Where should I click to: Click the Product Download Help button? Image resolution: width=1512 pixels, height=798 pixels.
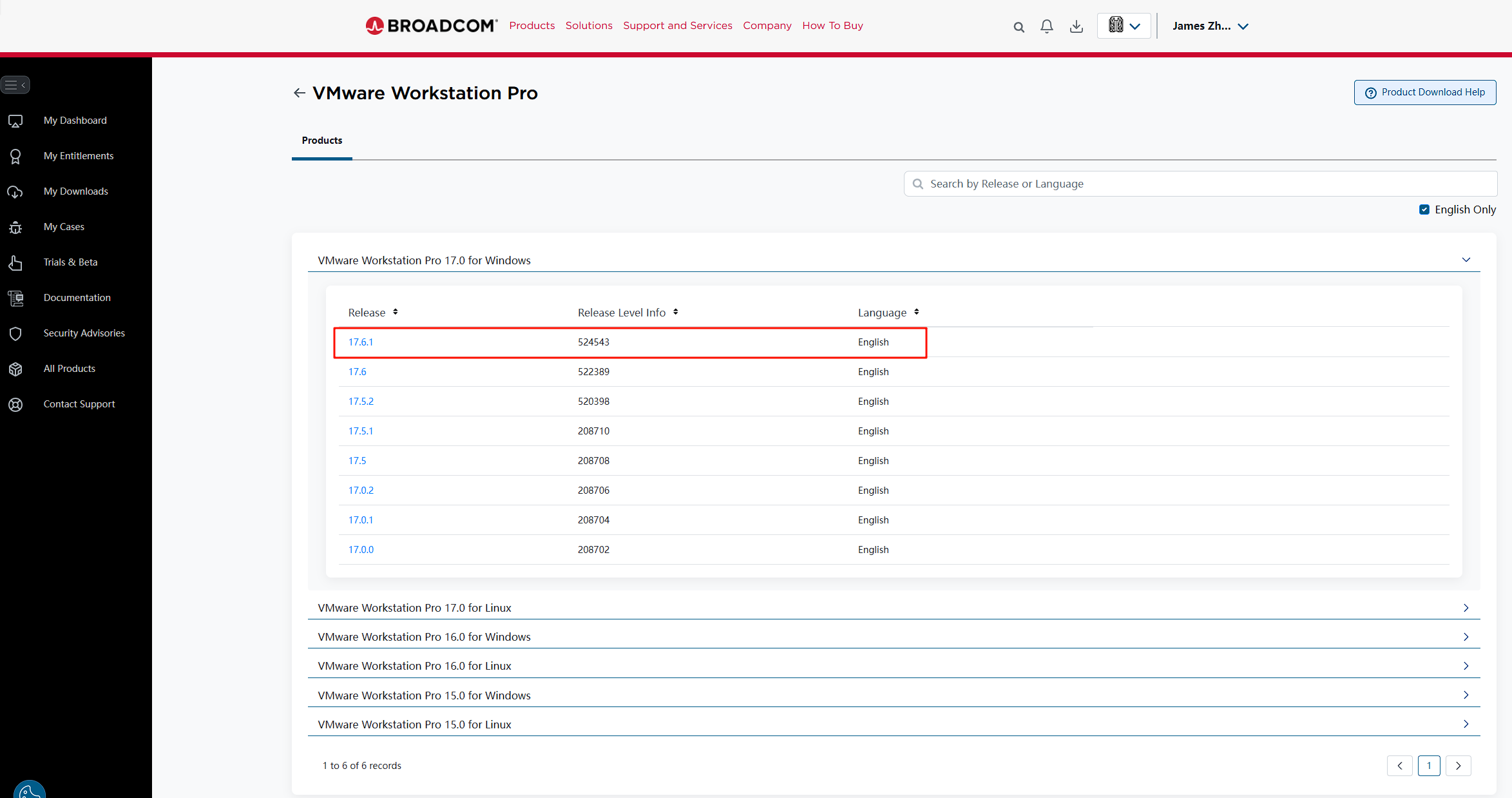coord(1424,92)
